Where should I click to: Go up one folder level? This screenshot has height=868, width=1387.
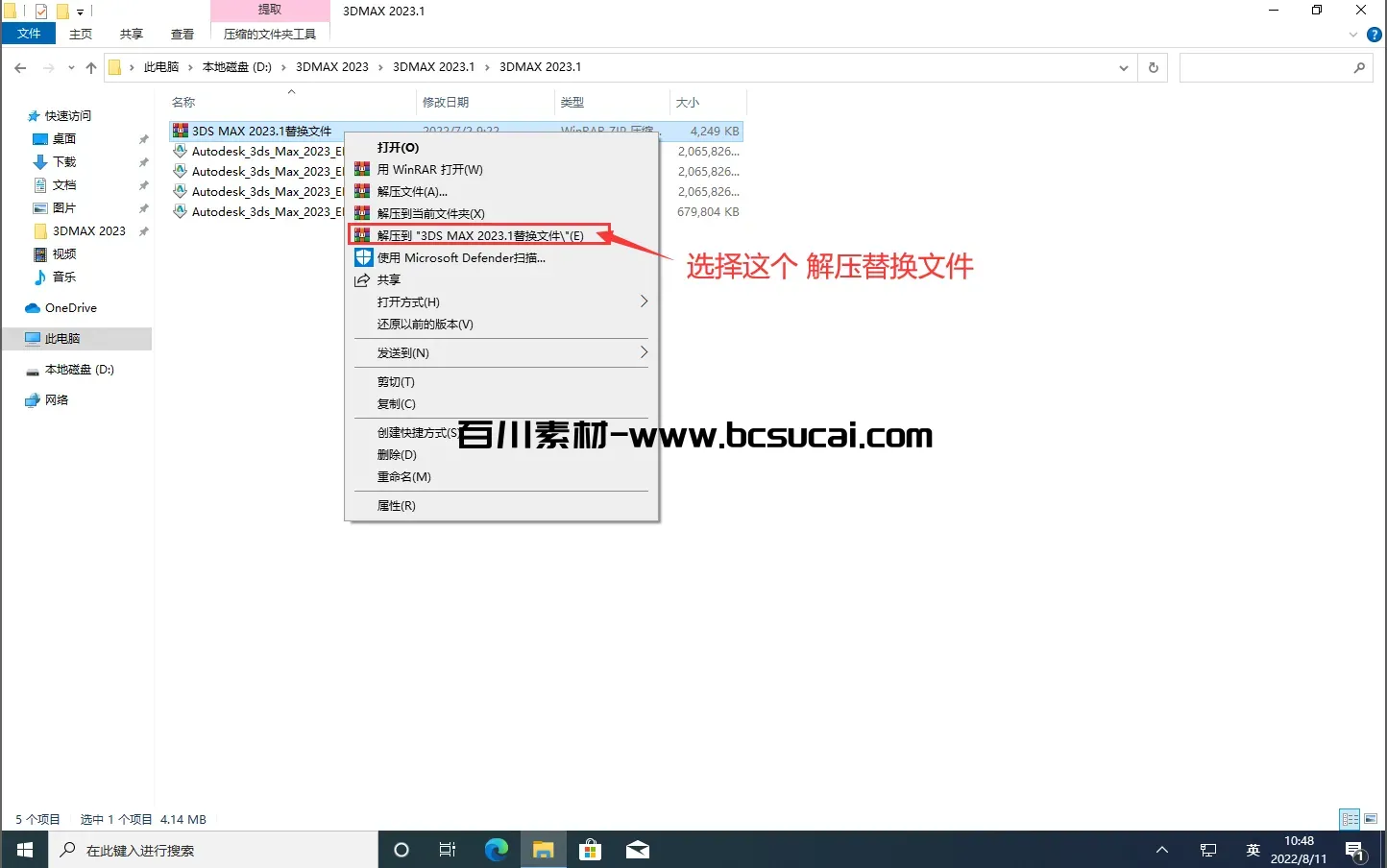point(91,67)
